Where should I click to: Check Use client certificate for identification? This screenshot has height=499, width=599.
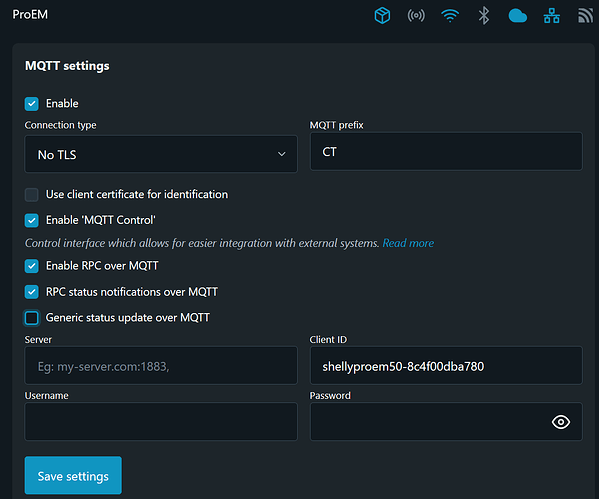point(32,194)
